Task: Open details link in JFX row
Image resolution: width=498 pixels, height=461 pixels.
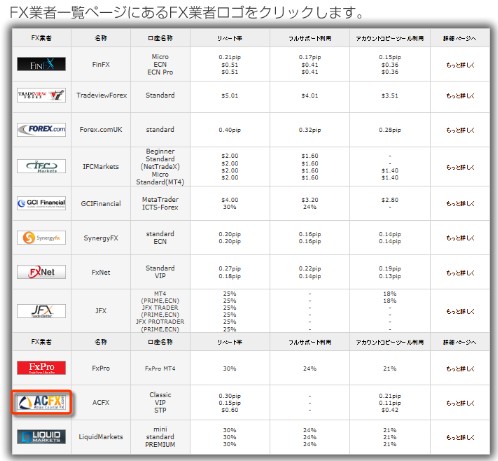Action: pyautogui.click(x=460, y=311)
